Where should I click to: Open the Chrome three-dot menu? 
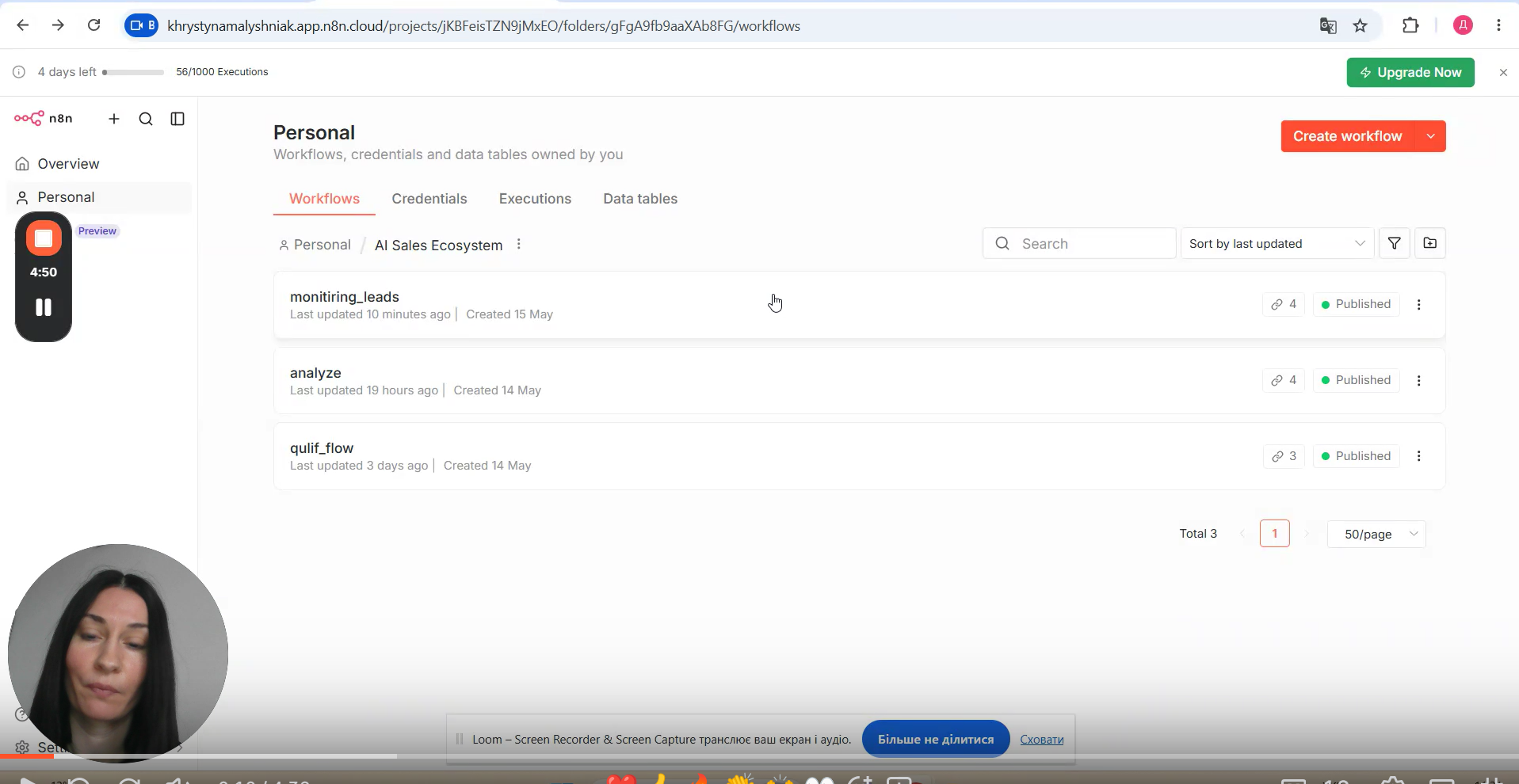tap(1498, 25)
